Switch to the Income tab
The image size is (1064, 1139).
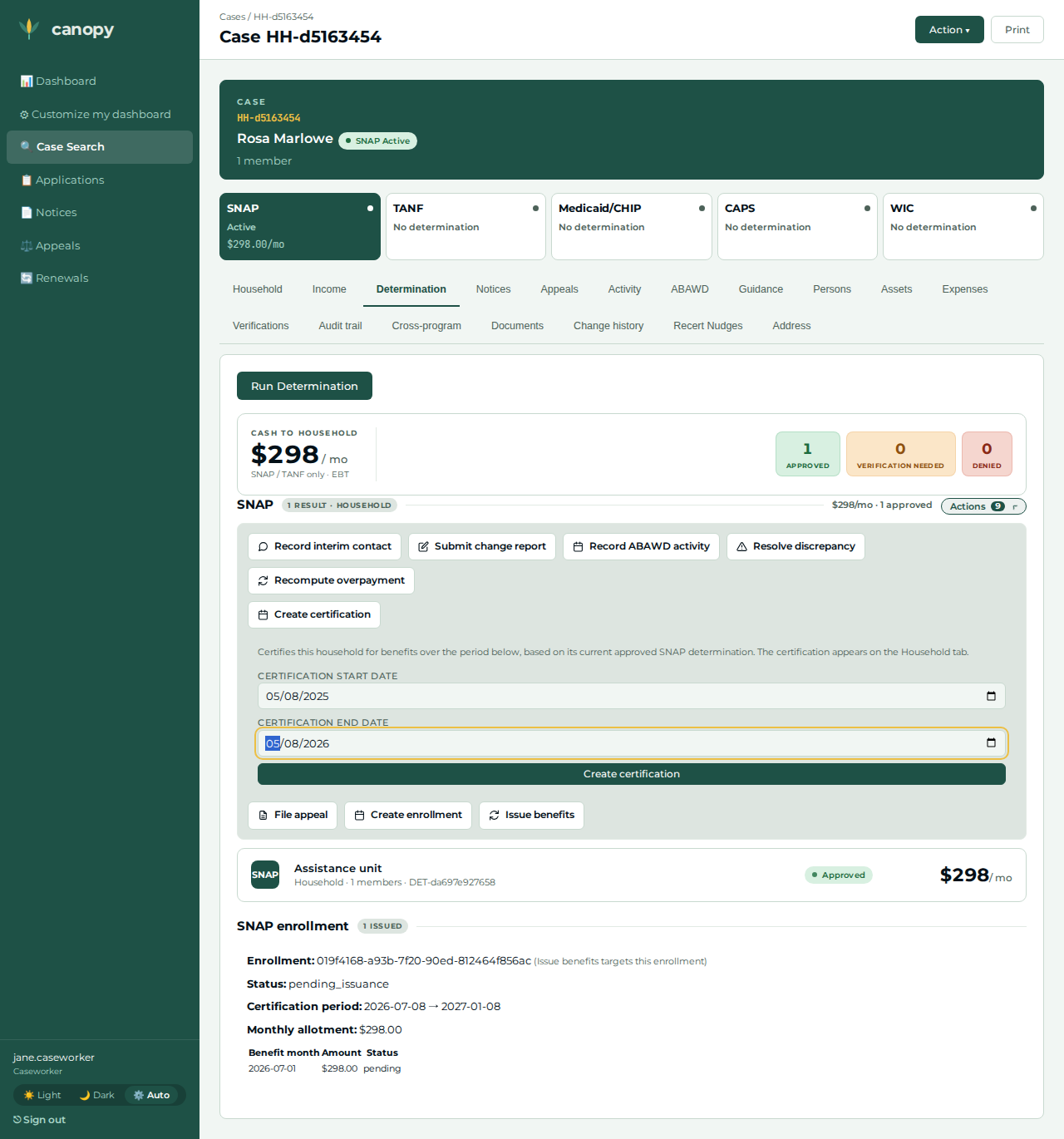click(x=329, y=289)
